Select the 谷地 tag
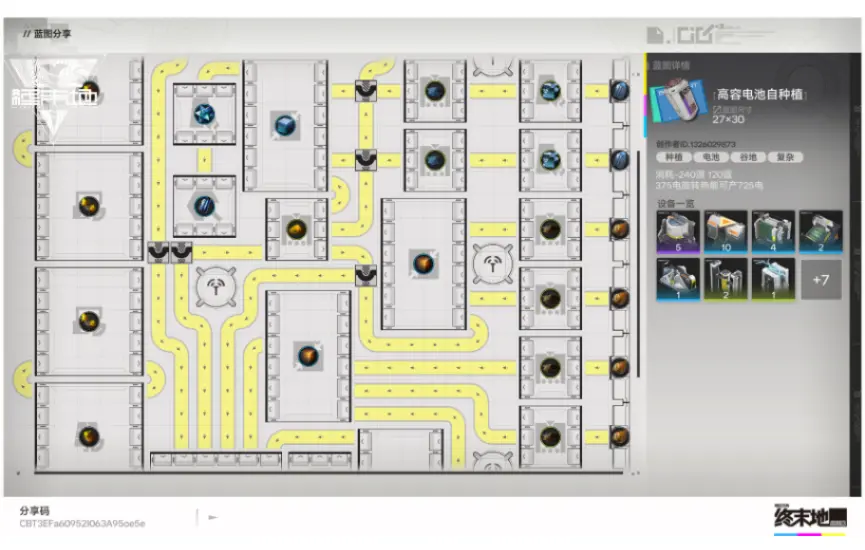 [x=745, y=157]
